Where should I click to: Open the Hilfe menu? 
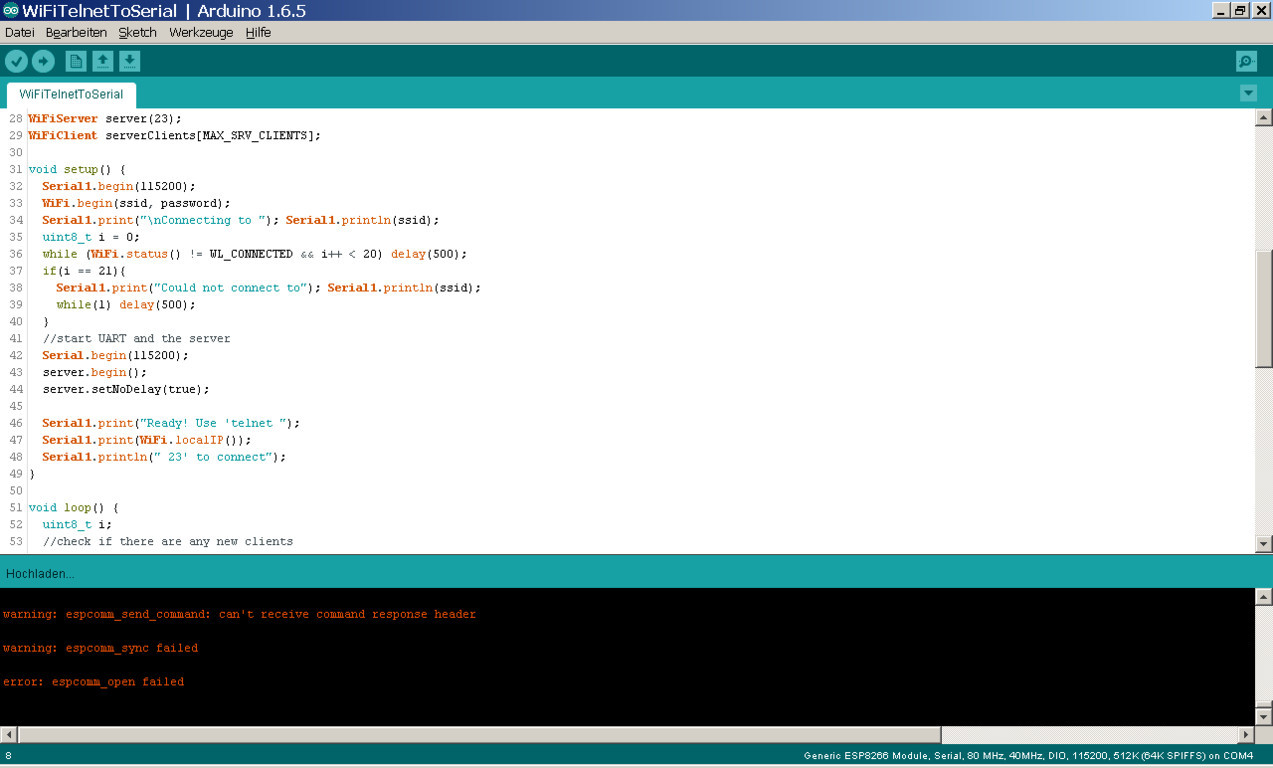point(258,33)
